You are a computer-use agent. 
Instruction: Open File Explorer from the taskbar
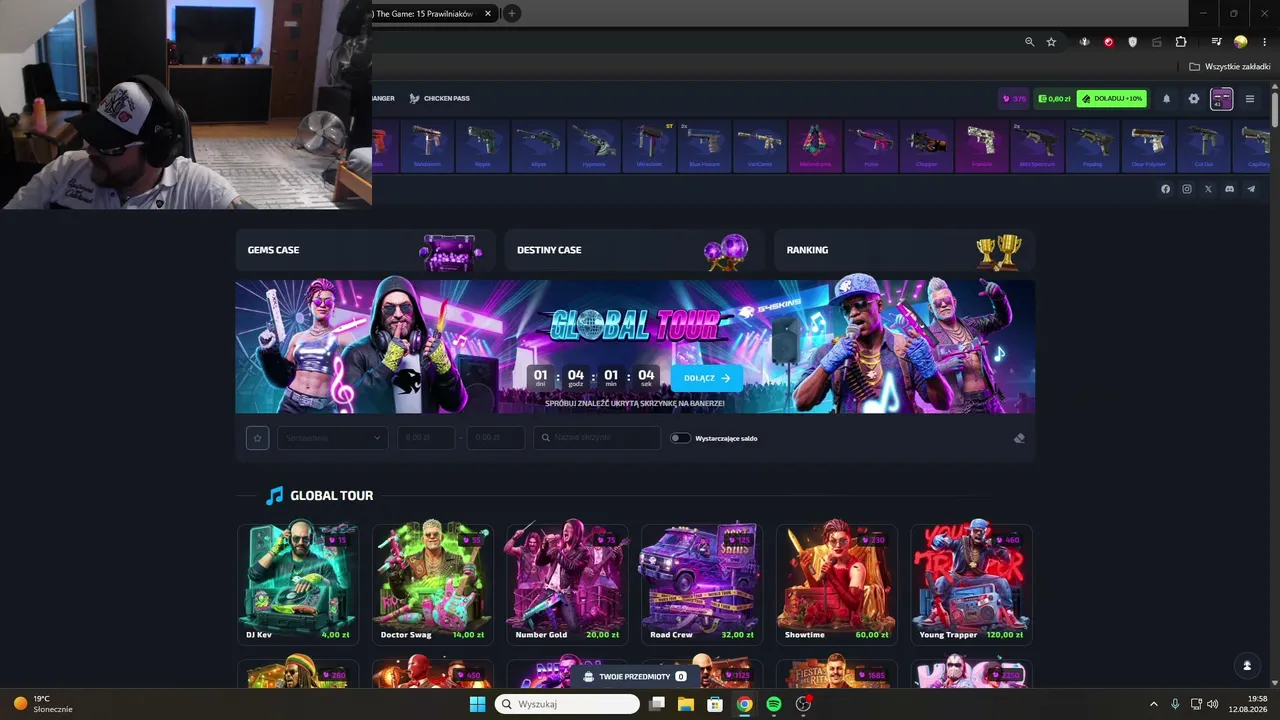click(x=686, y=704)
